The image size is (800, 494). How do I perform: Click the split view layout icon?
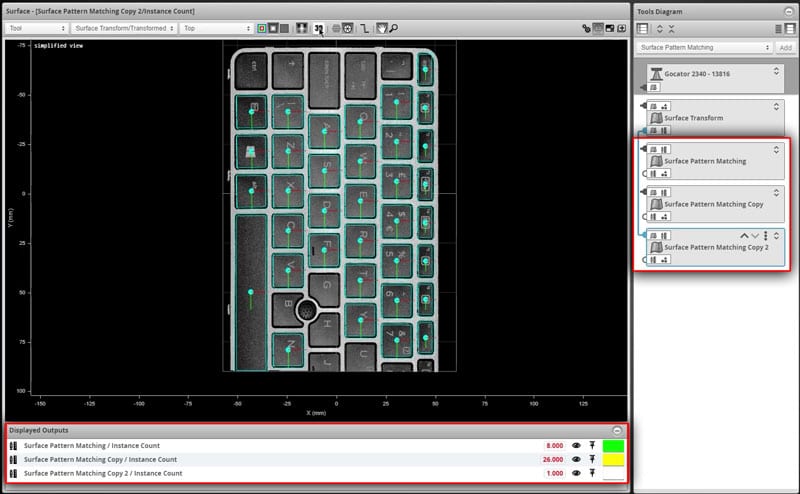tap(610, 28)
